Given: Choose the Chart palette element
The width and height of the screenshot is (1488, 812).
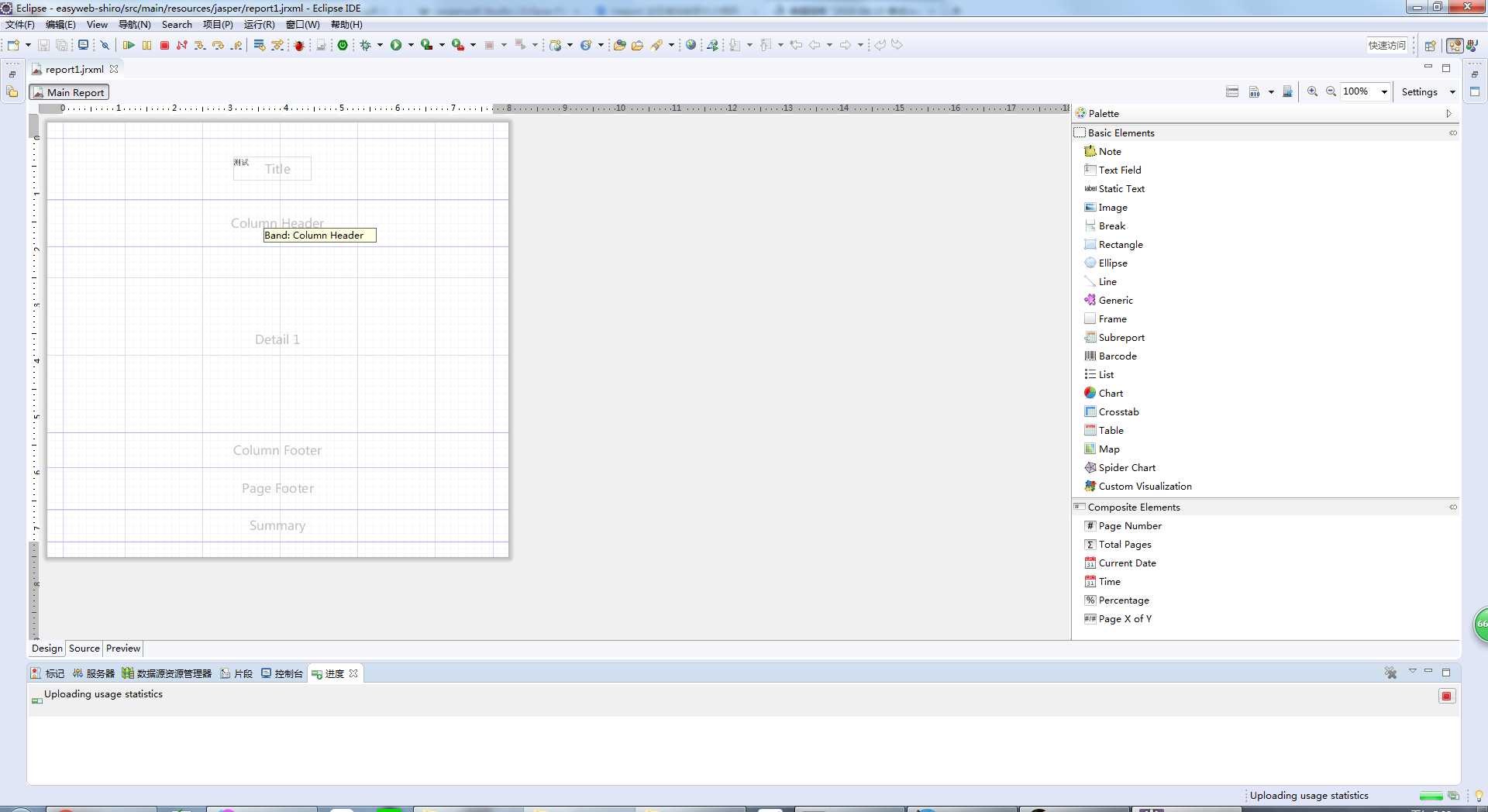Looking at the screenshot, I should pos(1104,393).
